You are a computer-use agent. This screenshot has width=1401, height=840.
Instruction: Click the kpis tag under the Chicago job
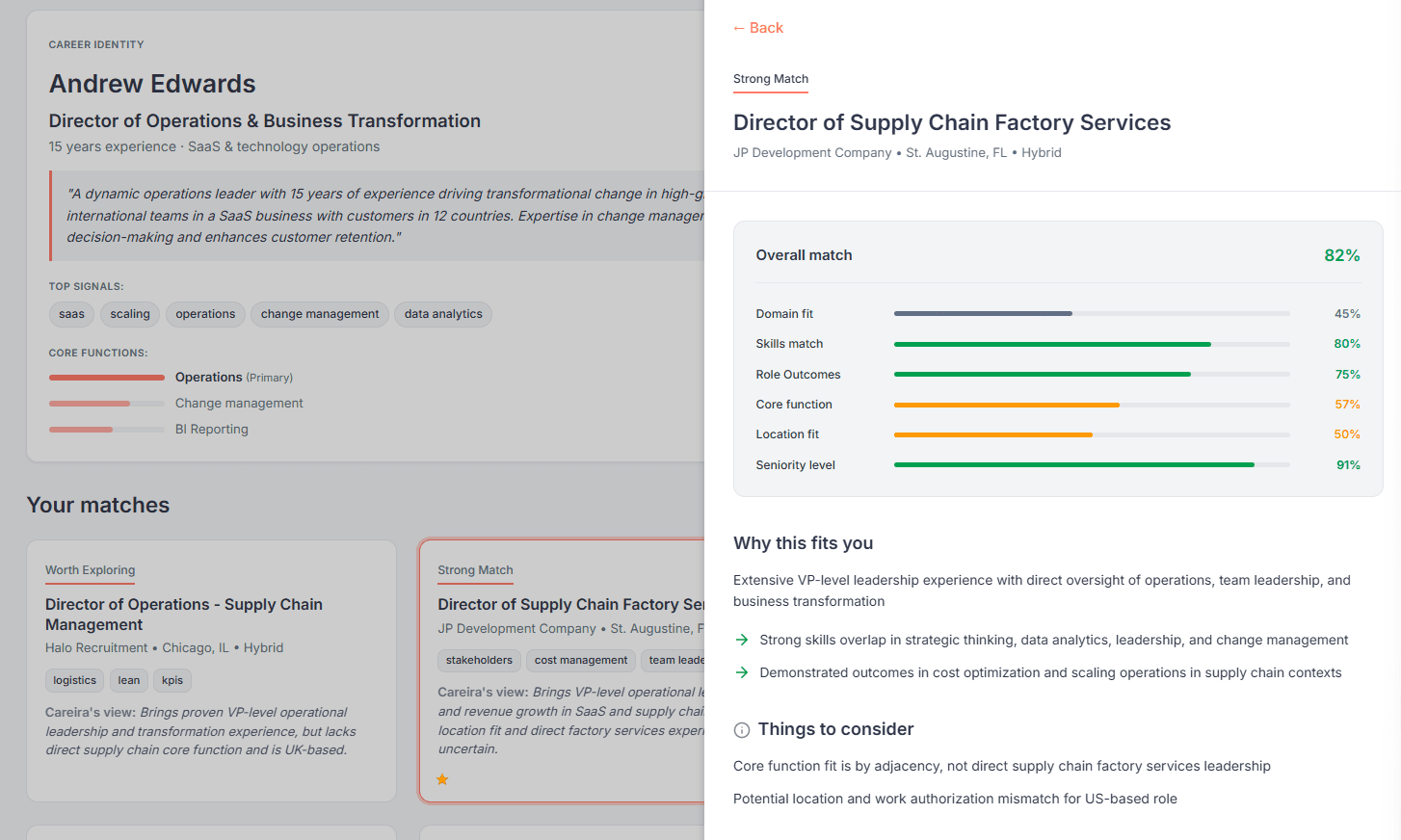click(x=172, y=680)
